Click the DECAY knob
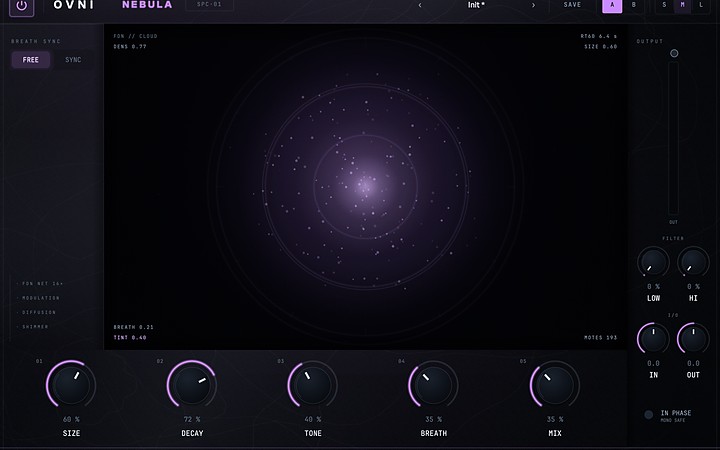This screenshot has height=450, width=720. tap(192, 384)
